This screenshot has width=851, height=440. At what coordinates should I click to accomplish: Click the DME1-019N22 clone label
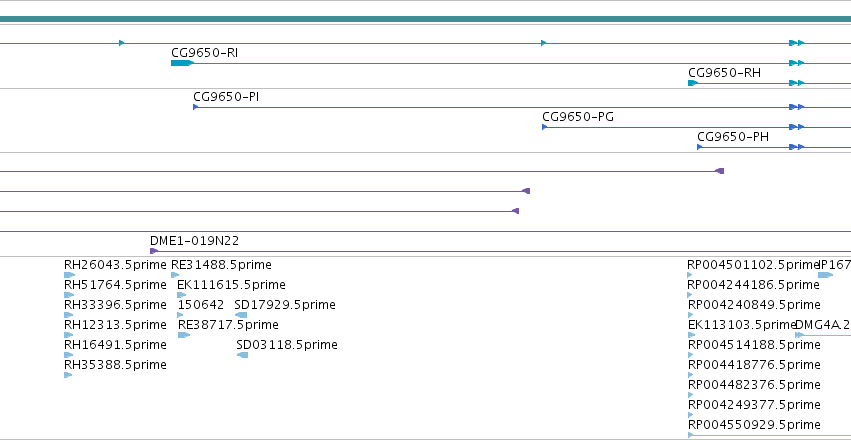pyautogui.click(x=194, y=241)
